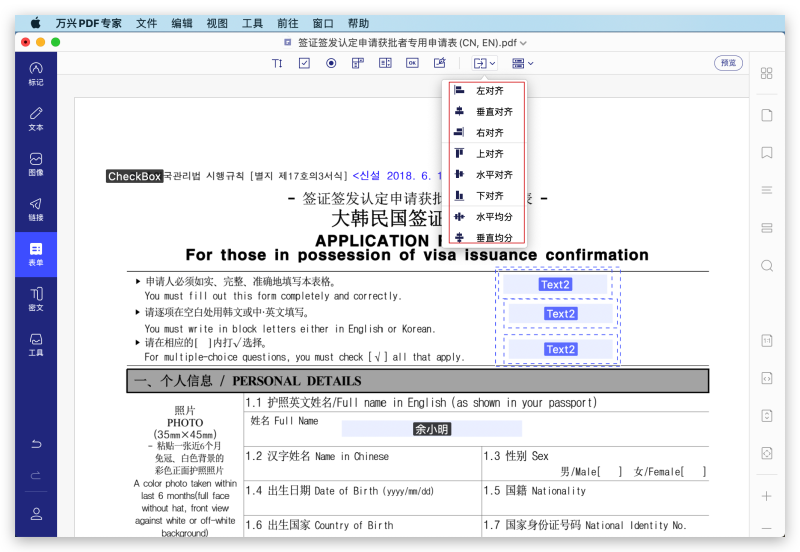Screen dimensions: 800x552
Task: Select the checkbox form tool
Action: [305, 63]
